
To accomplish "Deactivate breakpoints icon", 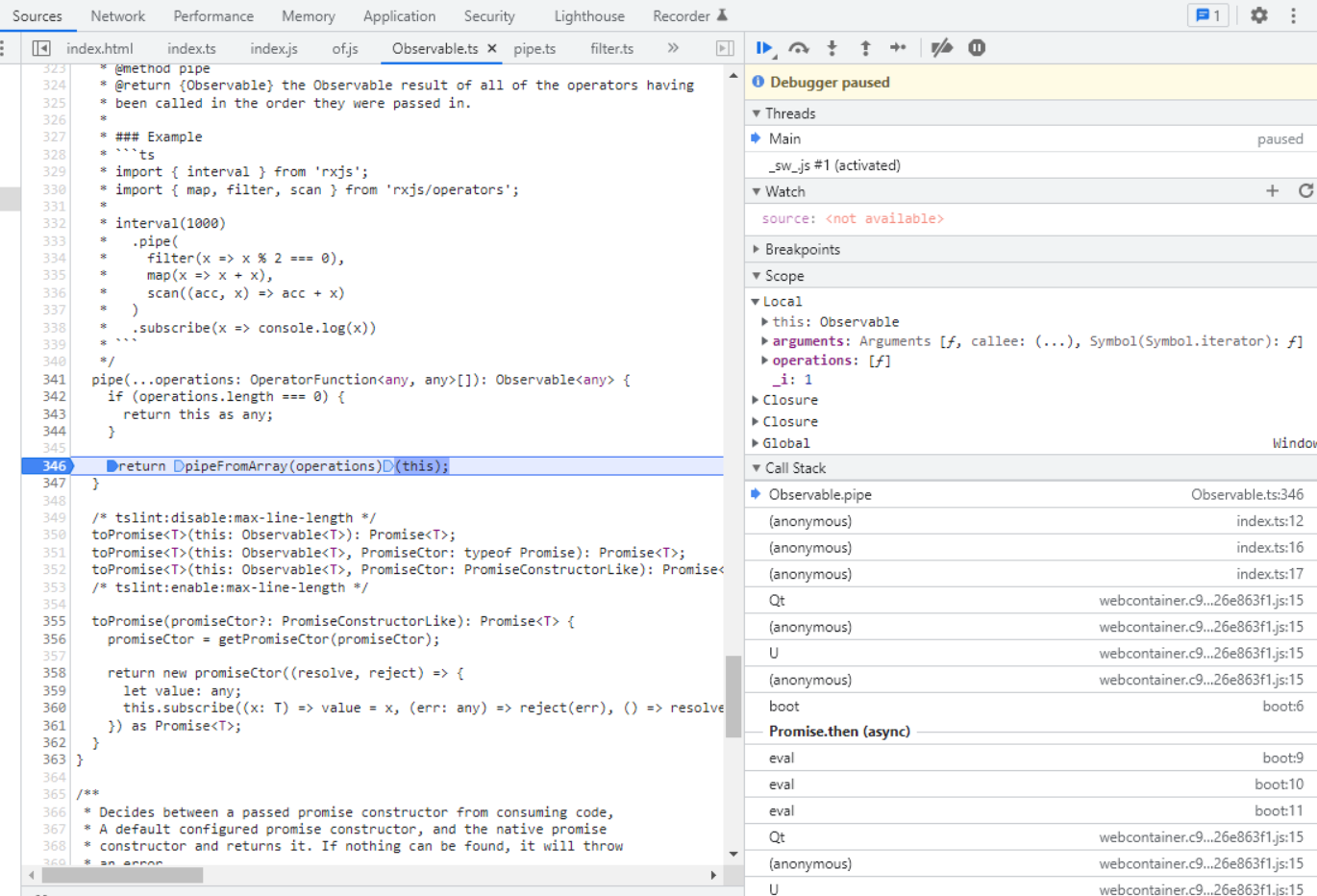I will point(942,48).
